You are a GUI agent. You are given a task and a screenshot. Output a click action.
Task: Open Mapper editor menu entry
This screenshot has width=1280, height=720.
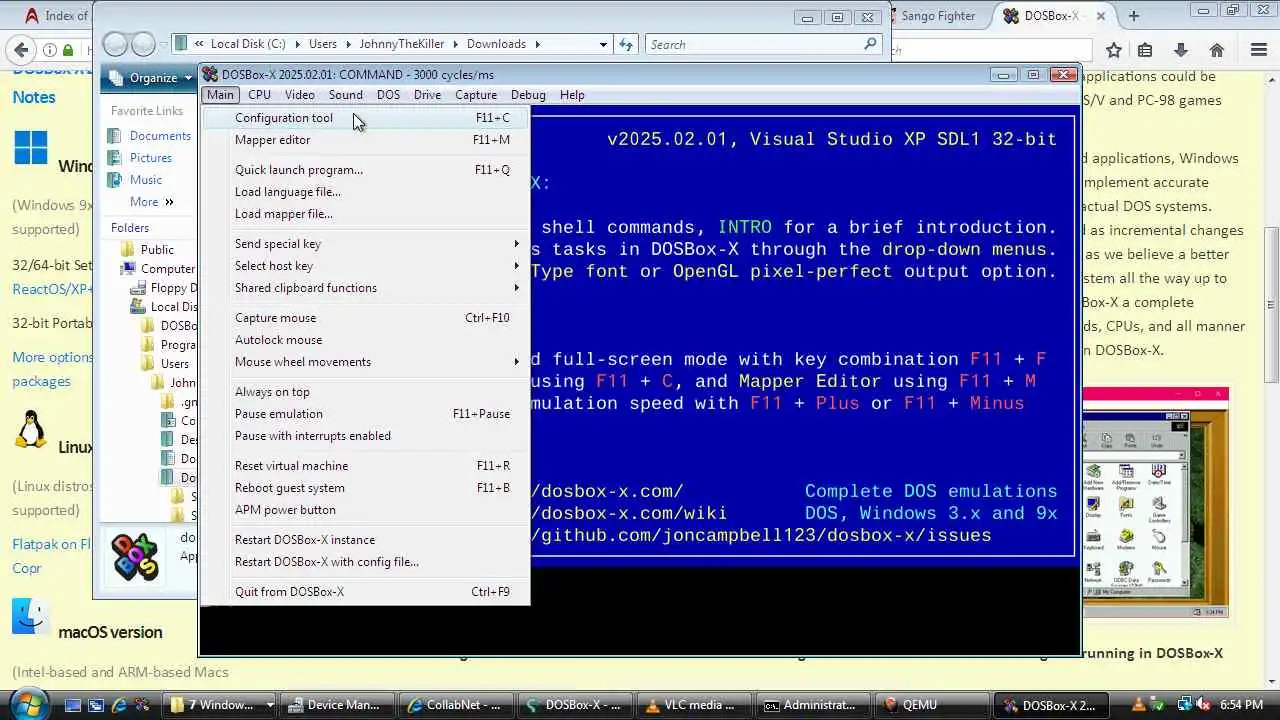(366, 140)
